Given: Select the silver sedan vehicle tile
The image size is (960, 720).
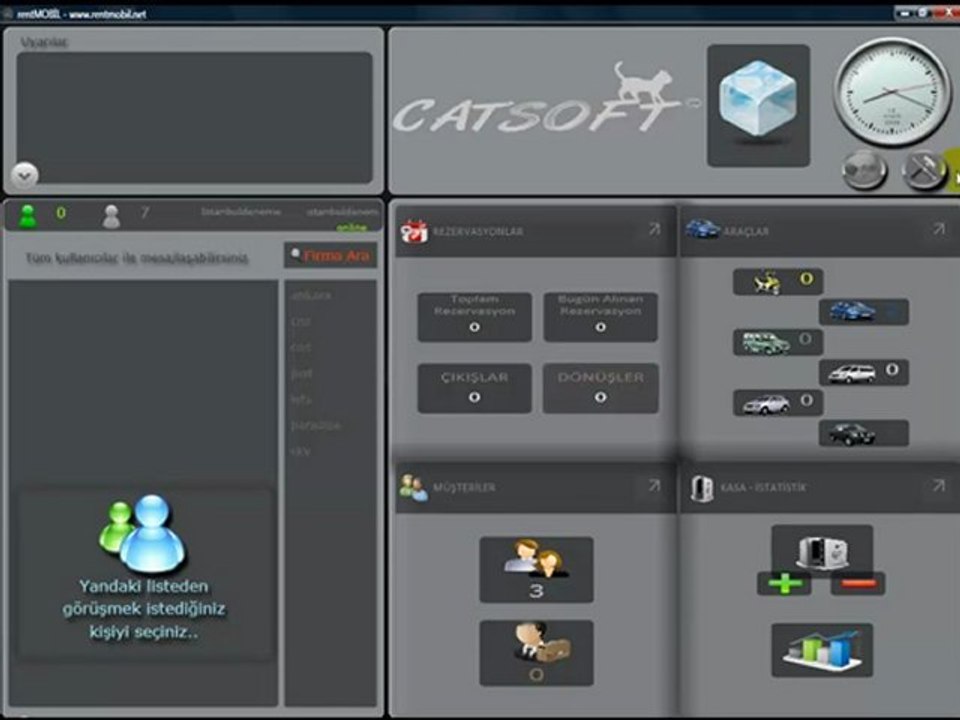Looking at the screenshot, I should coord(778,403).
